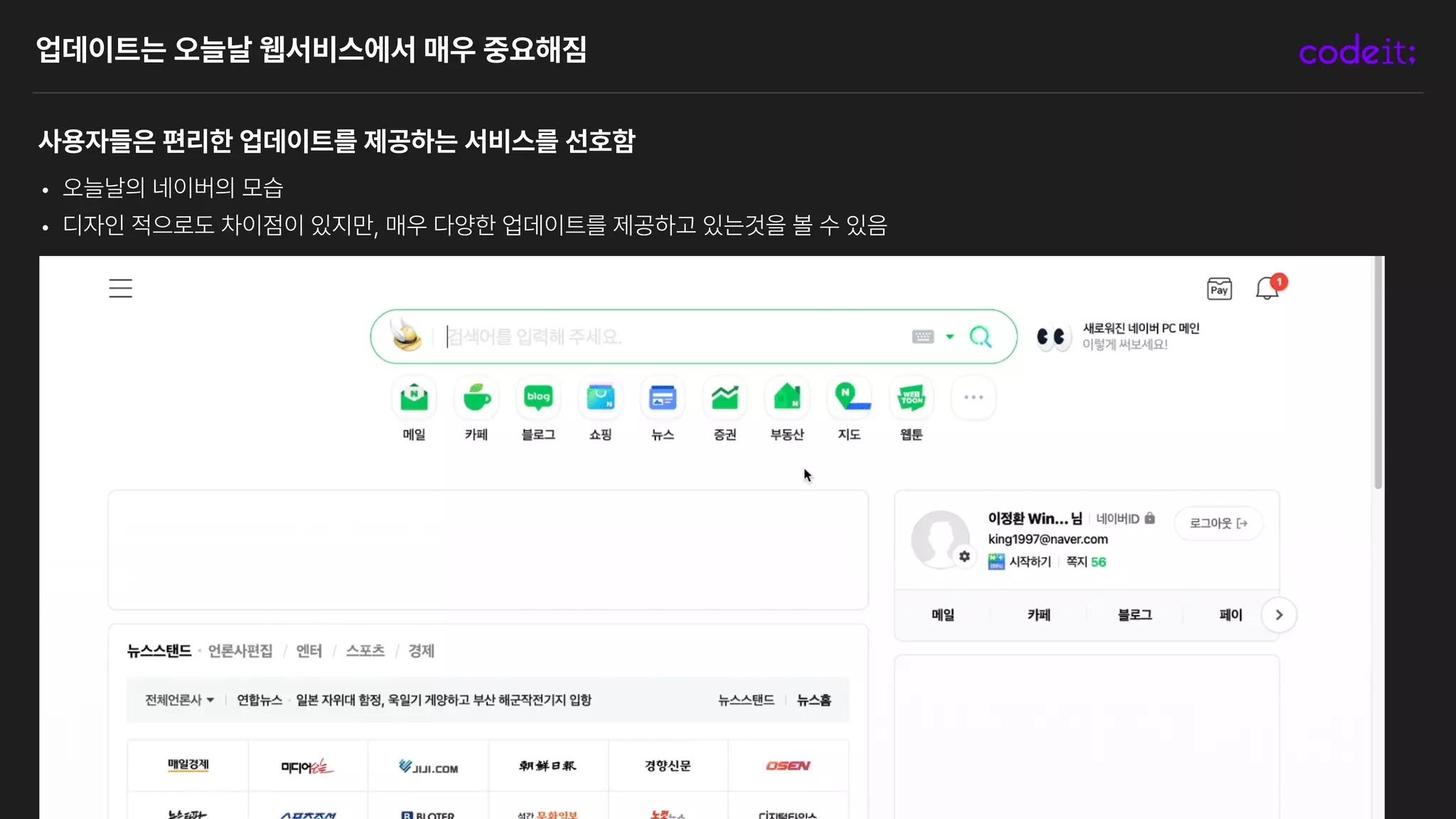Open the 새로워진 네이버 PC 메인 link
This screenshot has width=1456, height=819.
click(1140, 328)
